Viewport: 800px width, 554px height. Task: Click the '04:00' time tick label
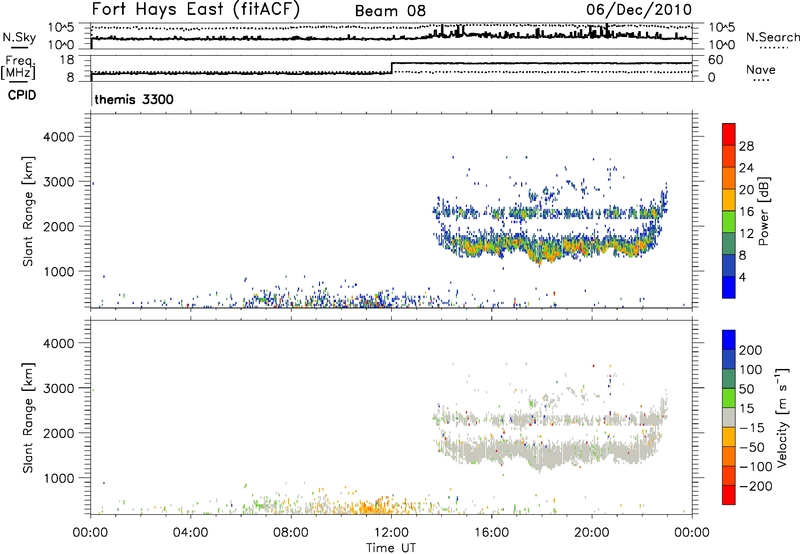click(190, 533)
